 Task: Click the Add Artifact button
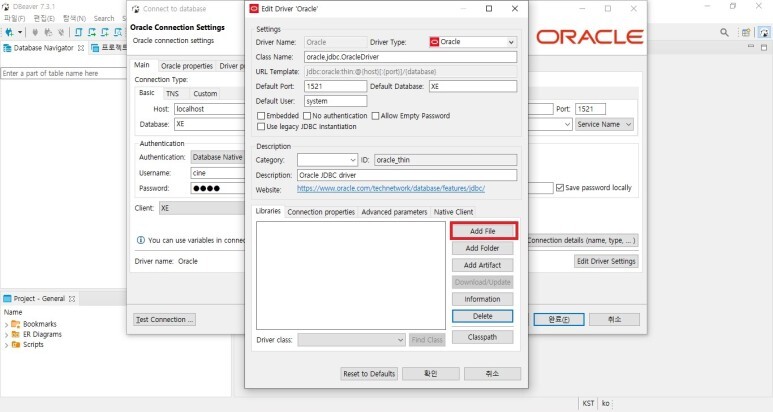pyautogui.click(x=483, y=265)
